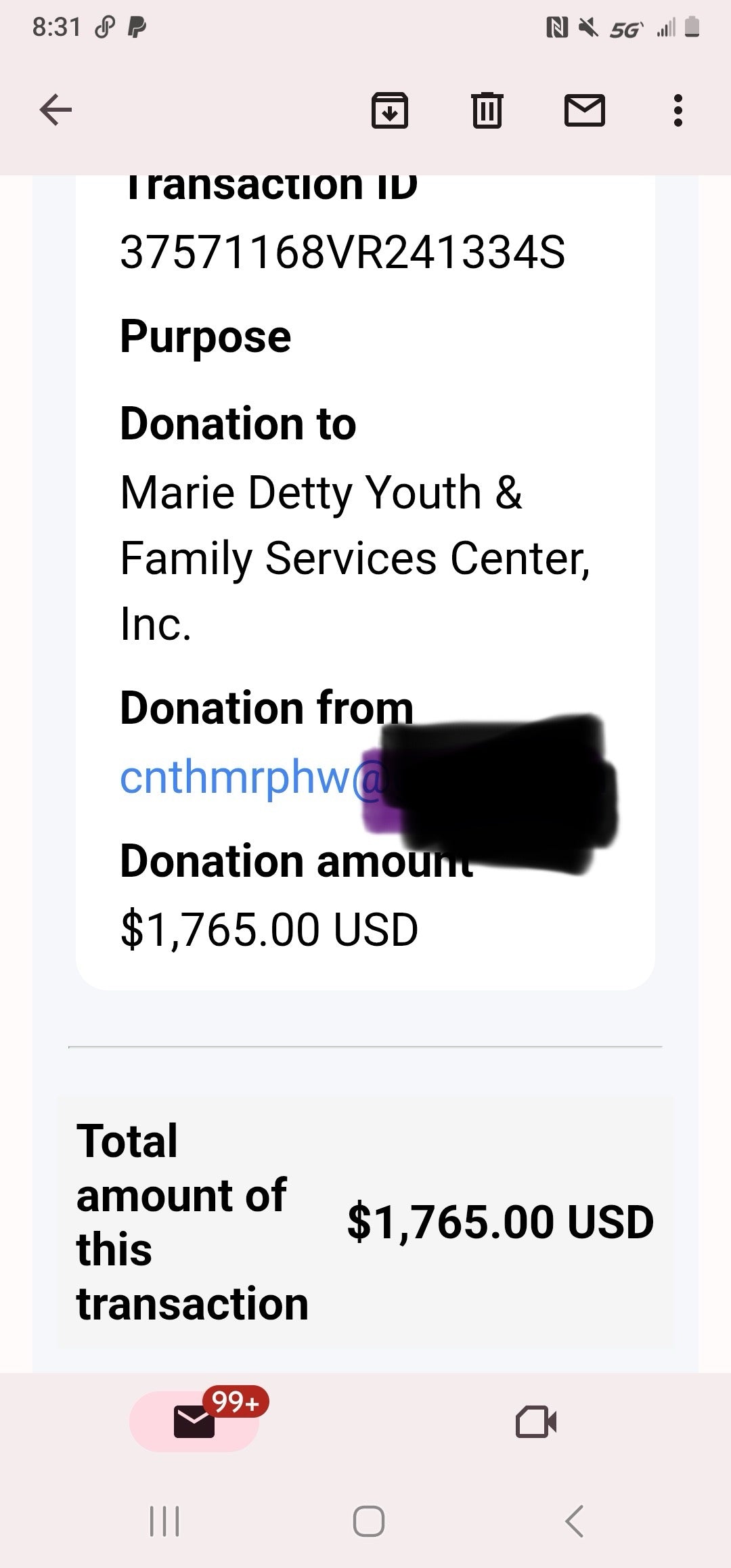Image resolution: width=731 pixels, height=1568 pixels.
Task: Tap the Android back navigation chevron
Action: click(573, 1521)
